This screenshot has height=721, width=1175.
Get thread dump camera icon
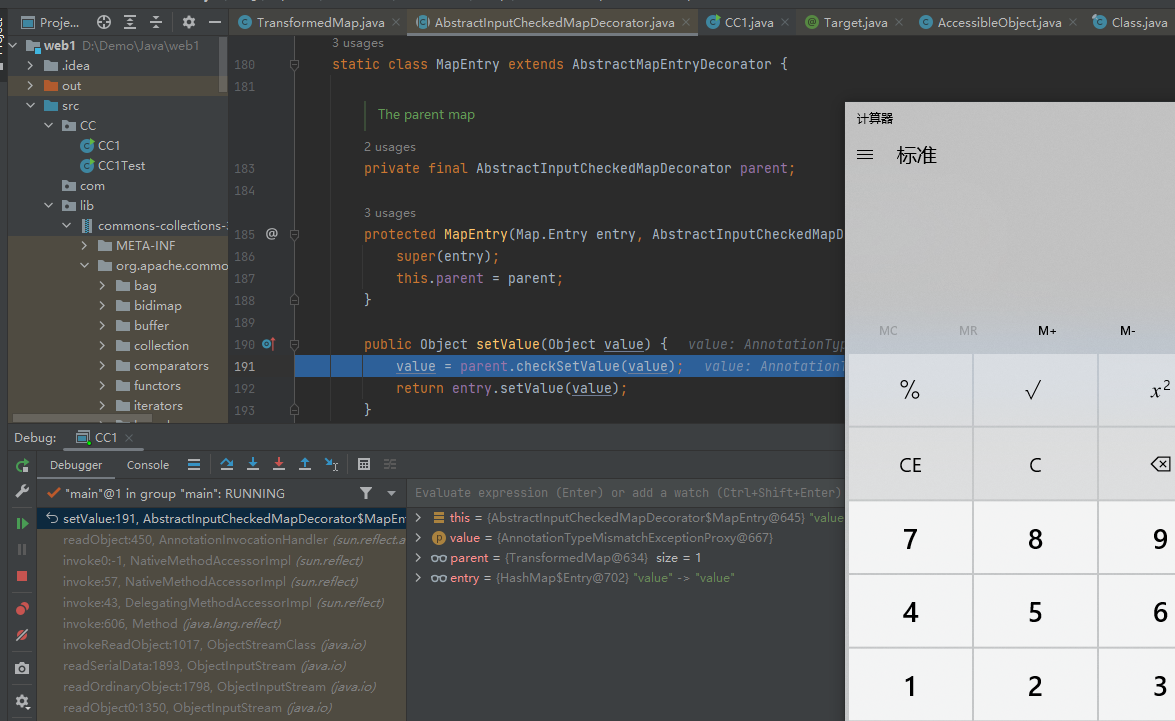[x=22, y=668]
